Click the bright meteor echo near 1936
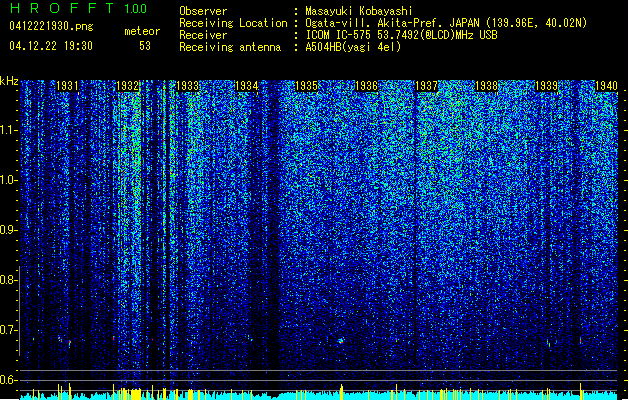The width and height of the screenshot is (629, 400). click(x=341, y=341)
